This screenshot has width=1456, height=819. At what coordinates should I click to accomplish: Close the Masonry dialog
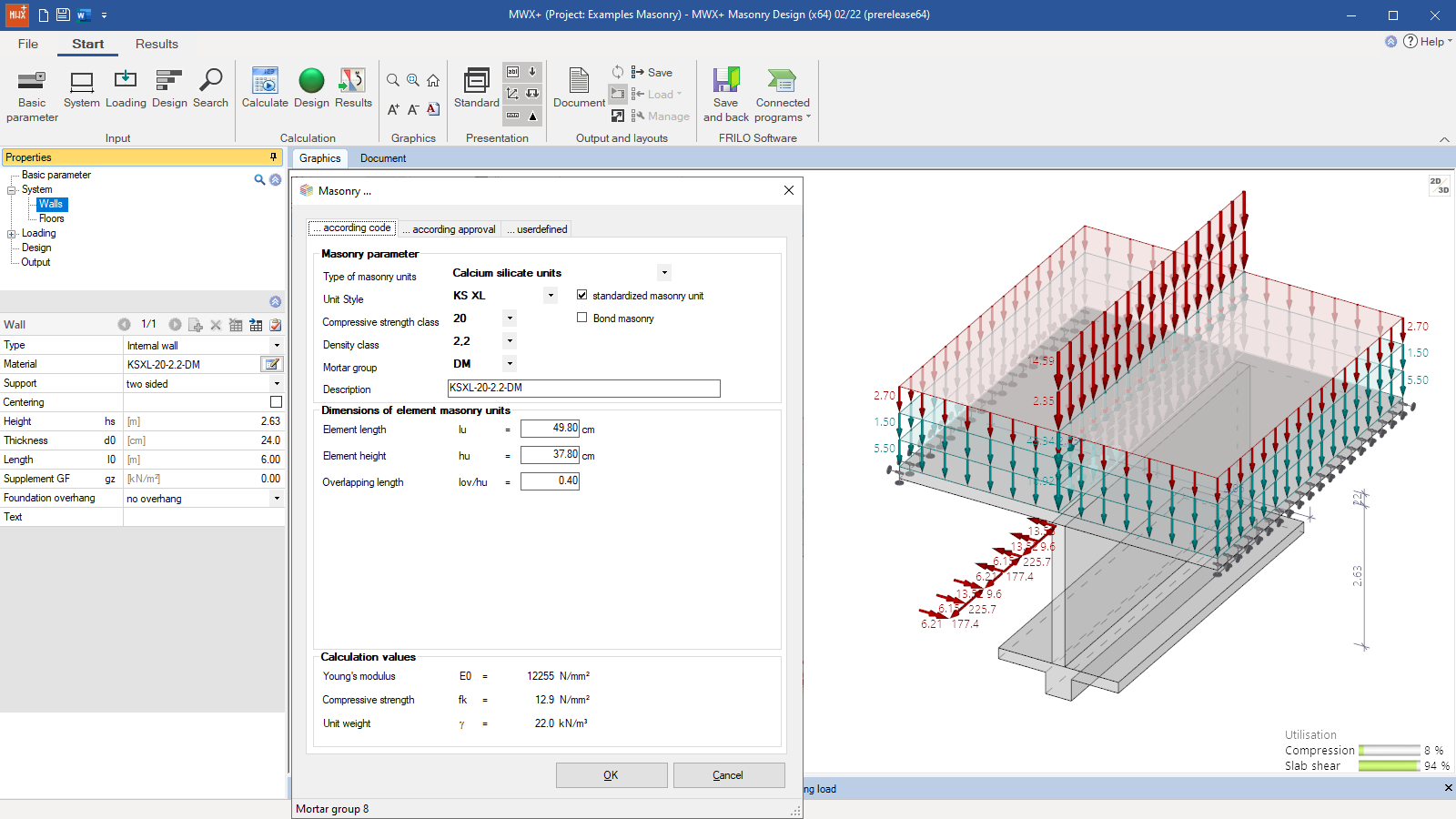(x=789, y=190)
